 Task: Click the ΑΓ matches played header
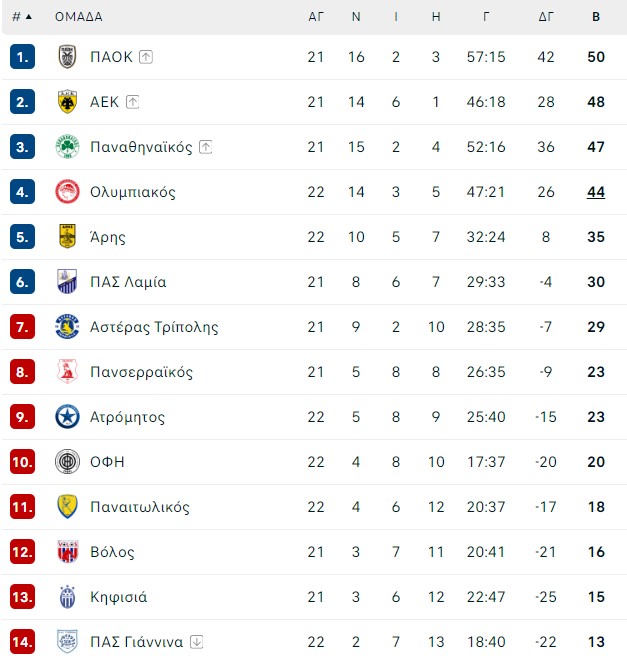click(316, 17)
